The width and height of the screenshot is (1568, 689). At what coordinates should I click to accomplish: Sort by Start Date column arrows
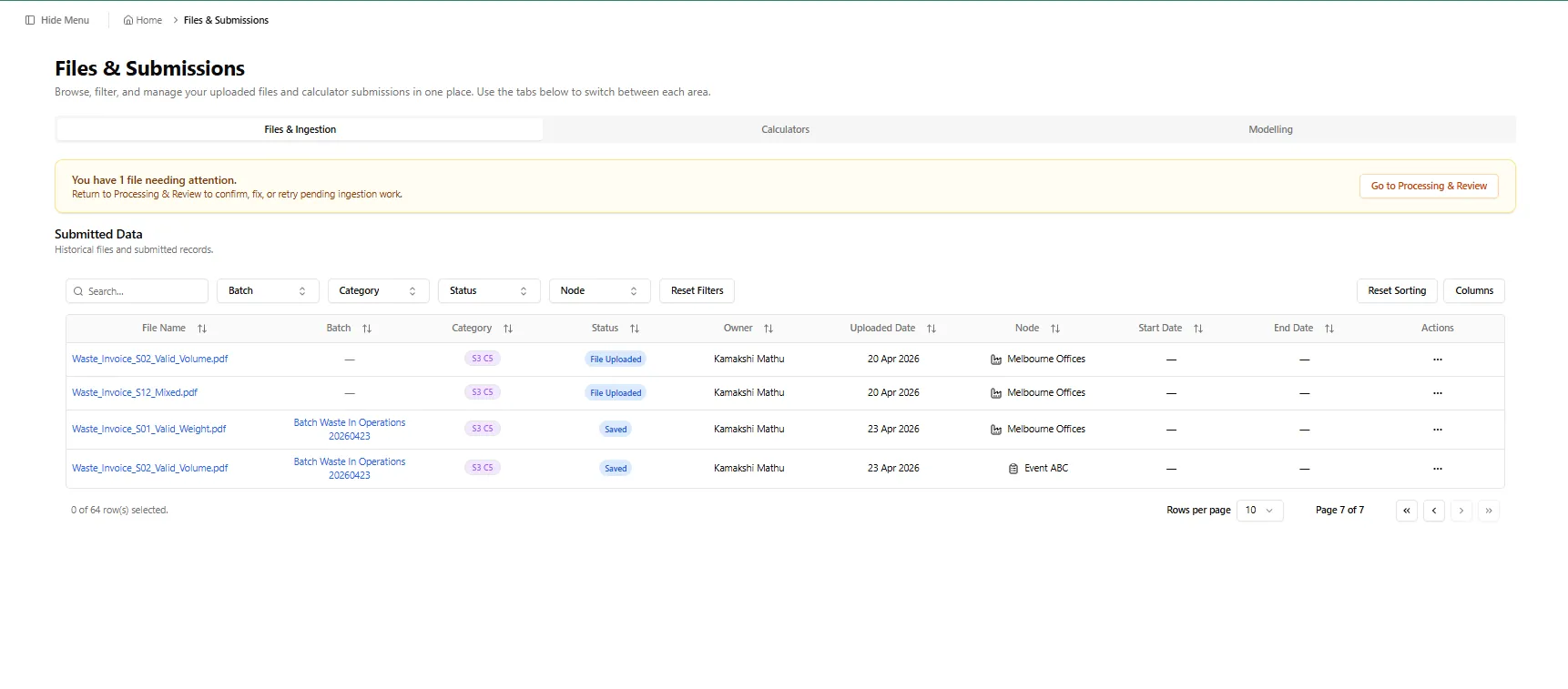(x=1198, y=329)
